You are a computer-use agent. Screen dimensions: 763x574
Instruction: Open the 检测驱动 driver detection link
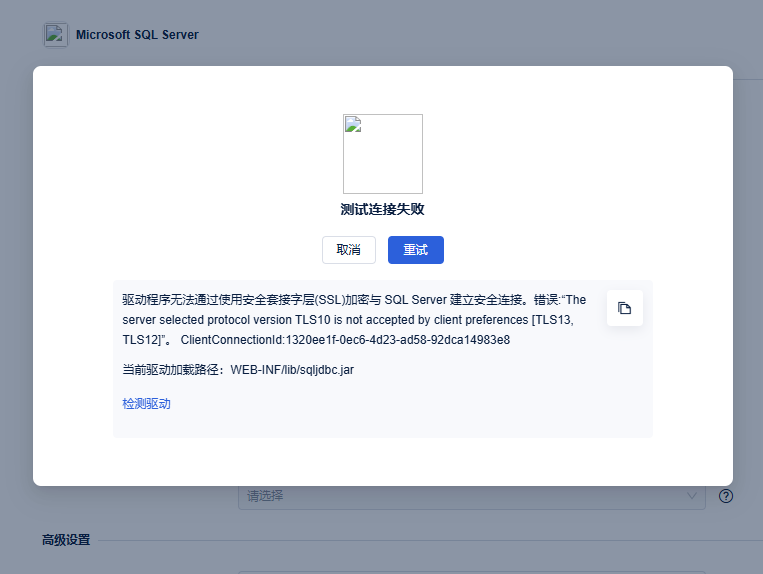point(146,404)
